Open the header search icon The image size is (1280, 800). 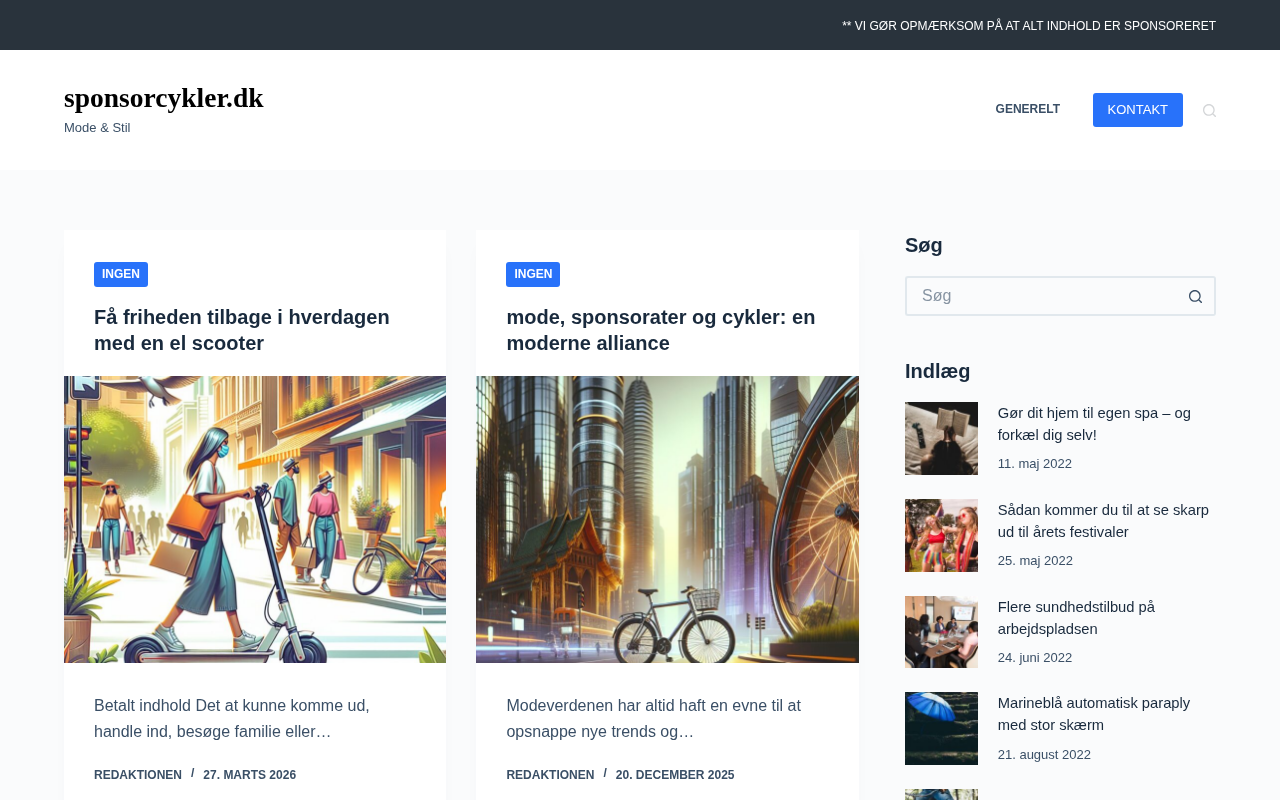pos(1209,110)
